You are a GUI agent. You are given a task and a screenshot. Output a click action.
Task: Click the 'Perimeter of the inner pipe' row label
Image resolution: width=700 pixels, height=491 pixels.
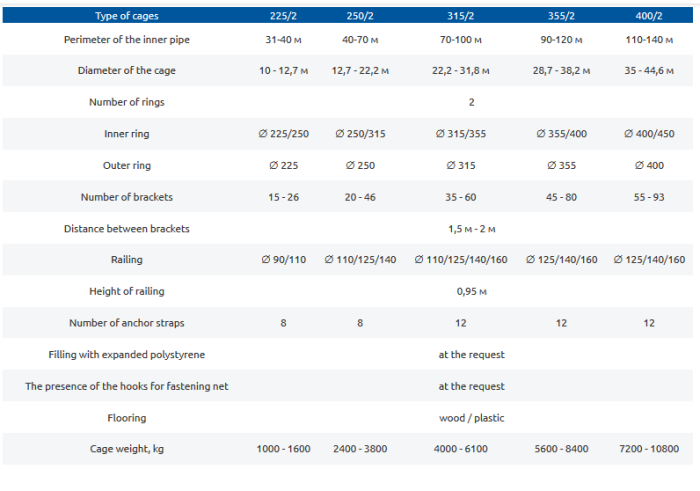(126, 39)
